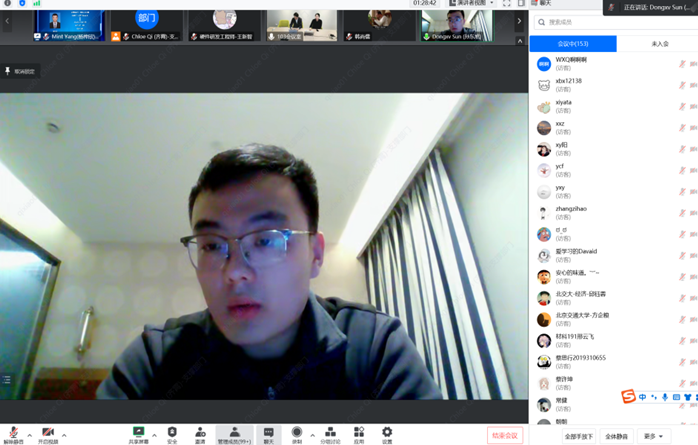Open the speaker view dropdown
The image size is (698, 445).
[469, 4]
